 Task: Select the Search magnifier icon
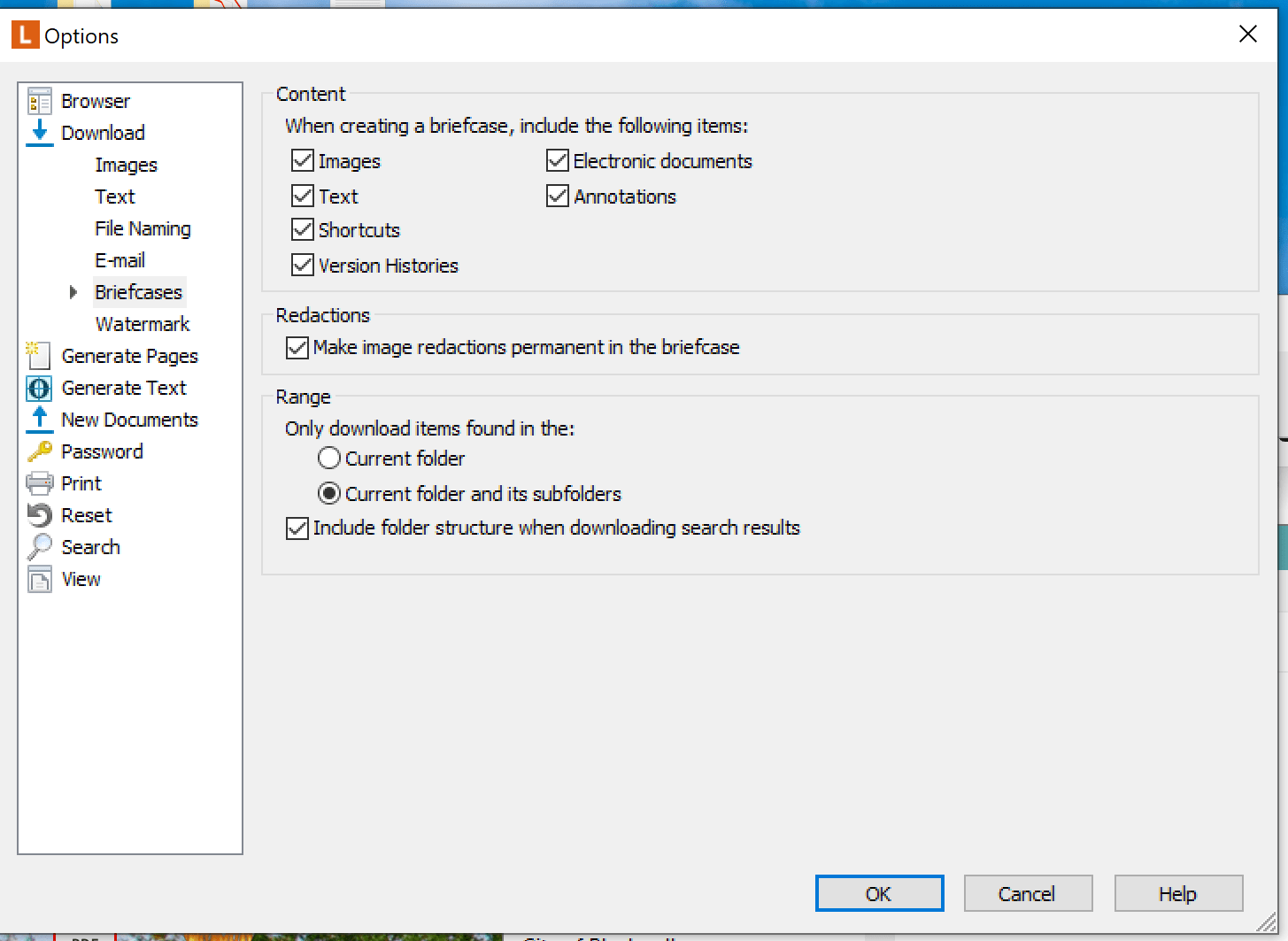pos(39,546)
